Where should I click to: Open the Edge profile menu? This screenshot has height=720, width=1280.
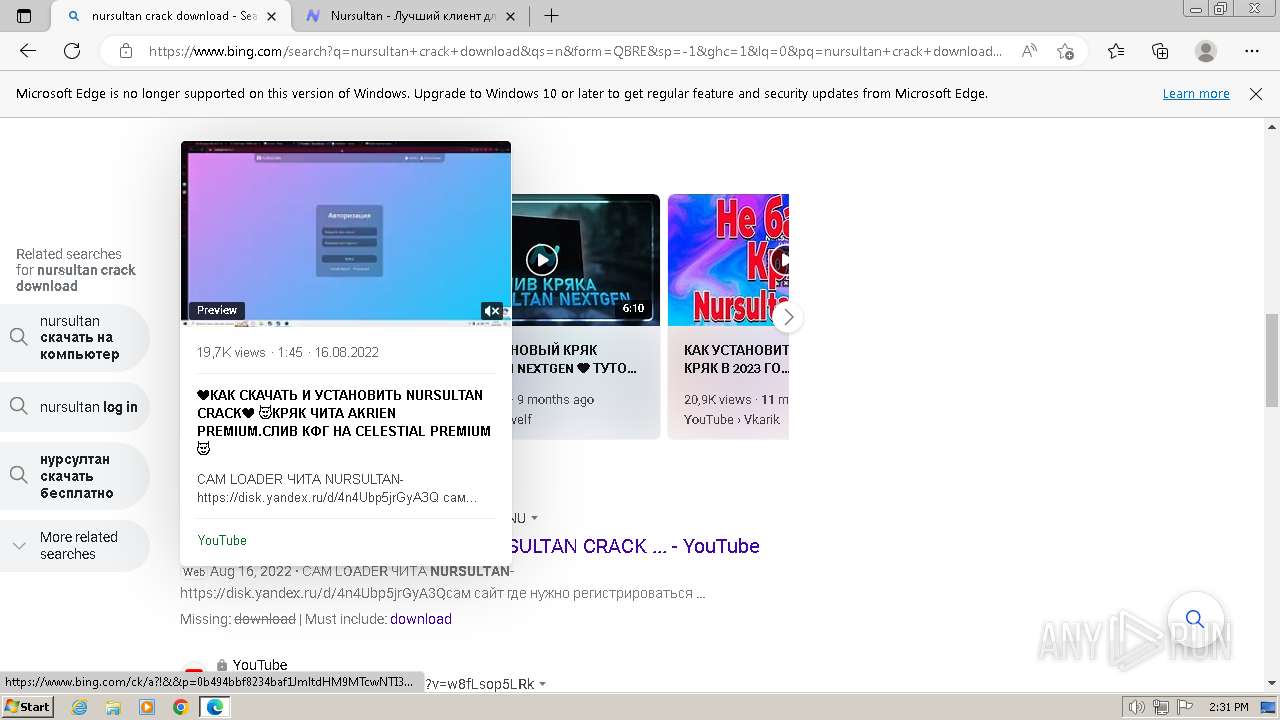[x=1206, y=51]
